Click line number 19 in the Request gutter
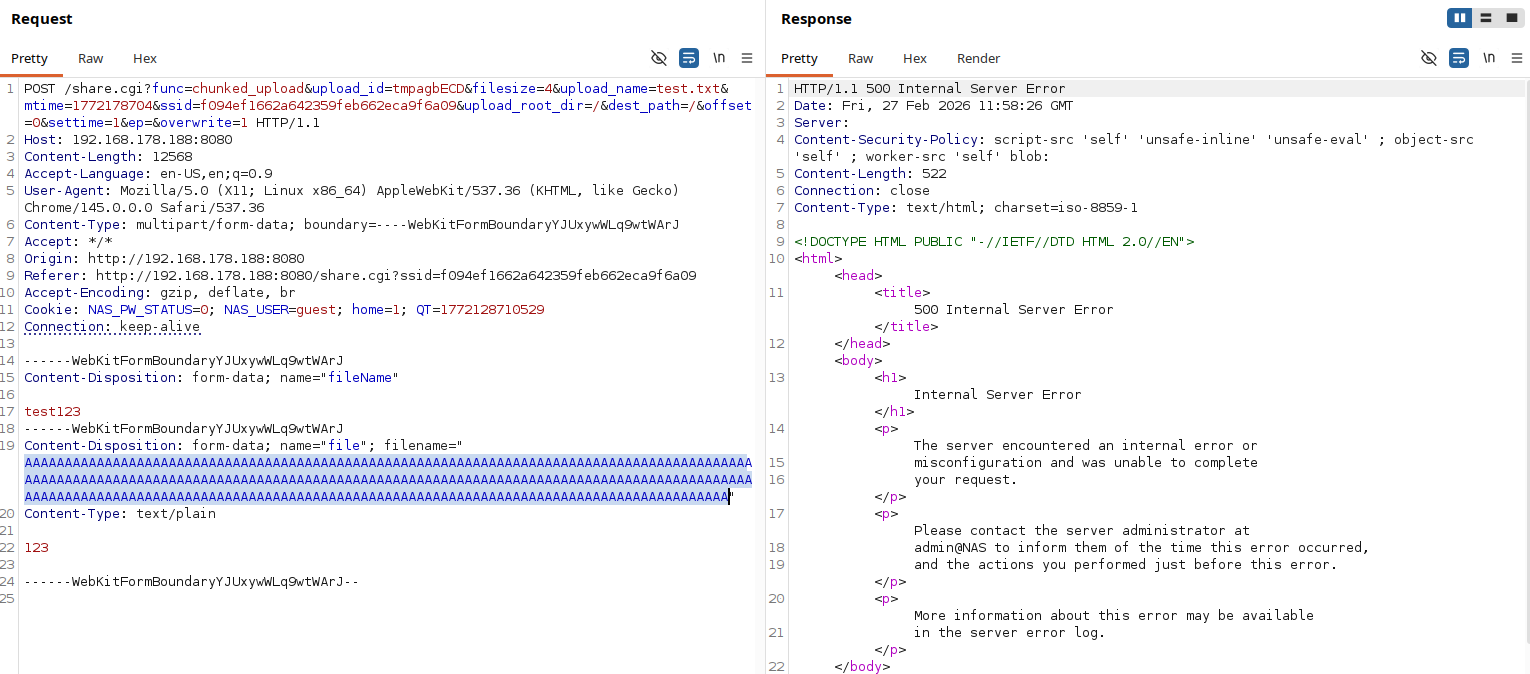 (9, 445)
